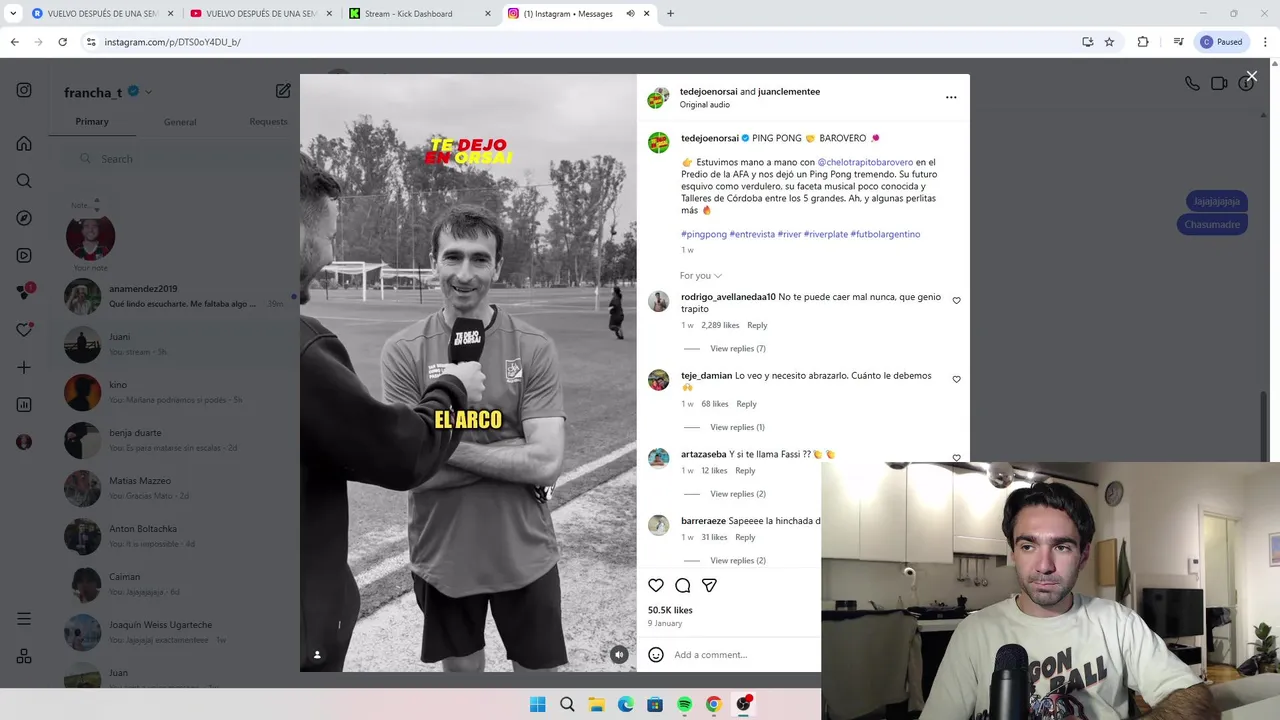Open File Explorer from the taskbar
Image resolution: width=1280 pixels, height=720 pixels.
click(596, 704)
